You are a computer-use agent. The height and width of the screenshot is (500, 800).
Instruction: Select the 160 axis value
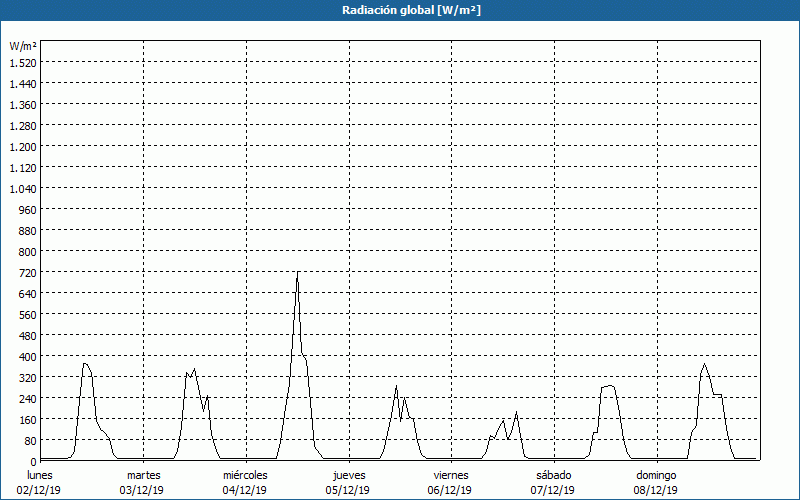(x=28, y=419)
